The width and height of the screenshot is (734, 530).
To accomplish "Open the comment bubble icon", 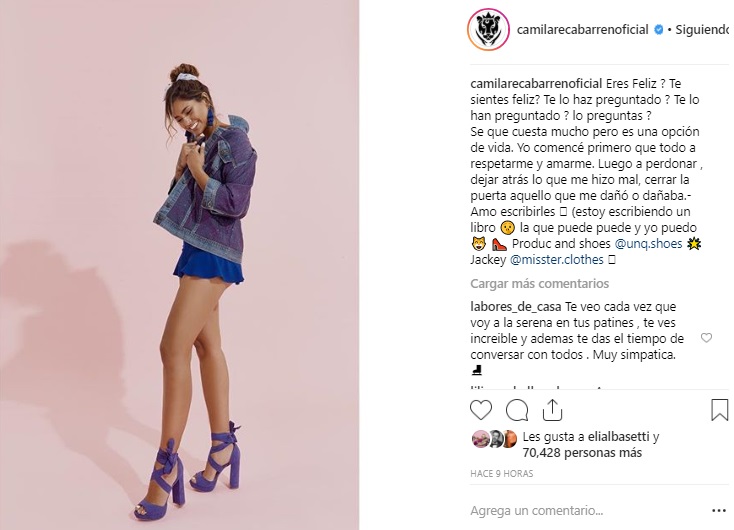I will point(517,411).
